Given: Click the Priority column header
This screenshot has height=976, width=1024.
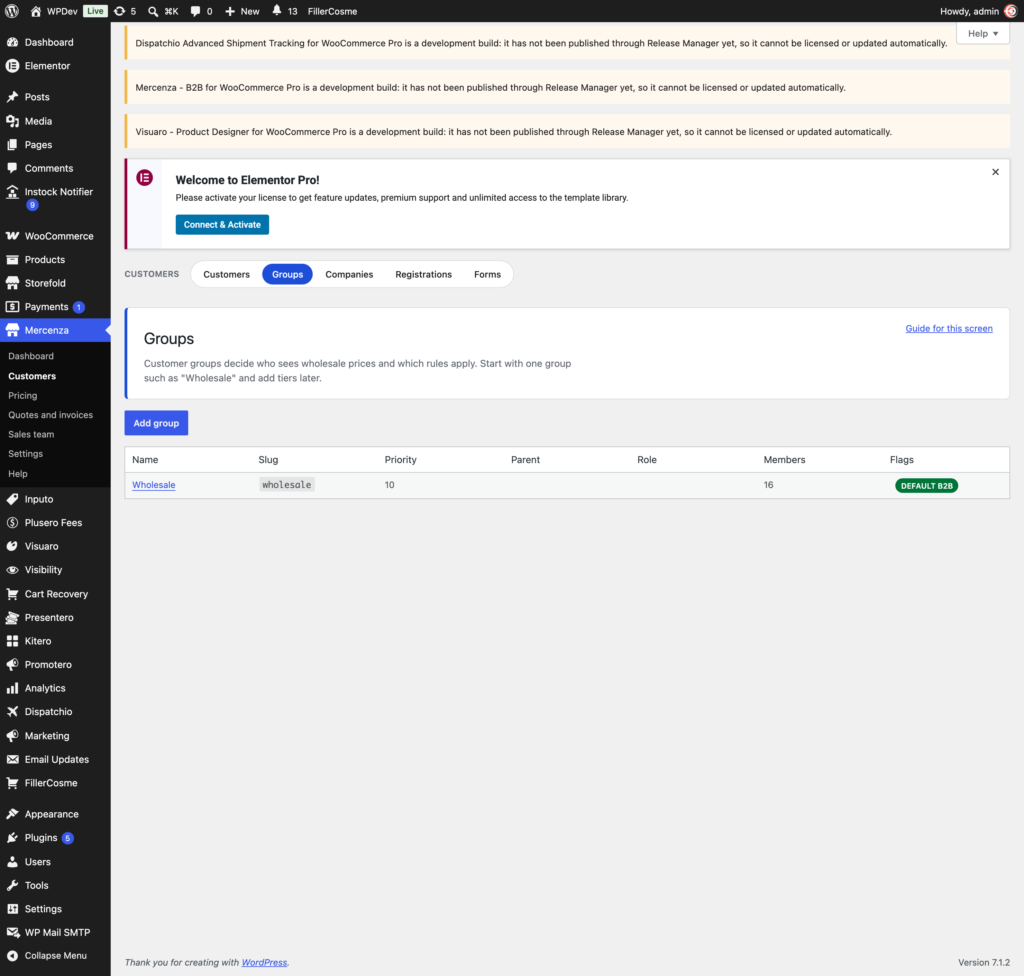Looking at the screenshot, I should click(400, 460).
